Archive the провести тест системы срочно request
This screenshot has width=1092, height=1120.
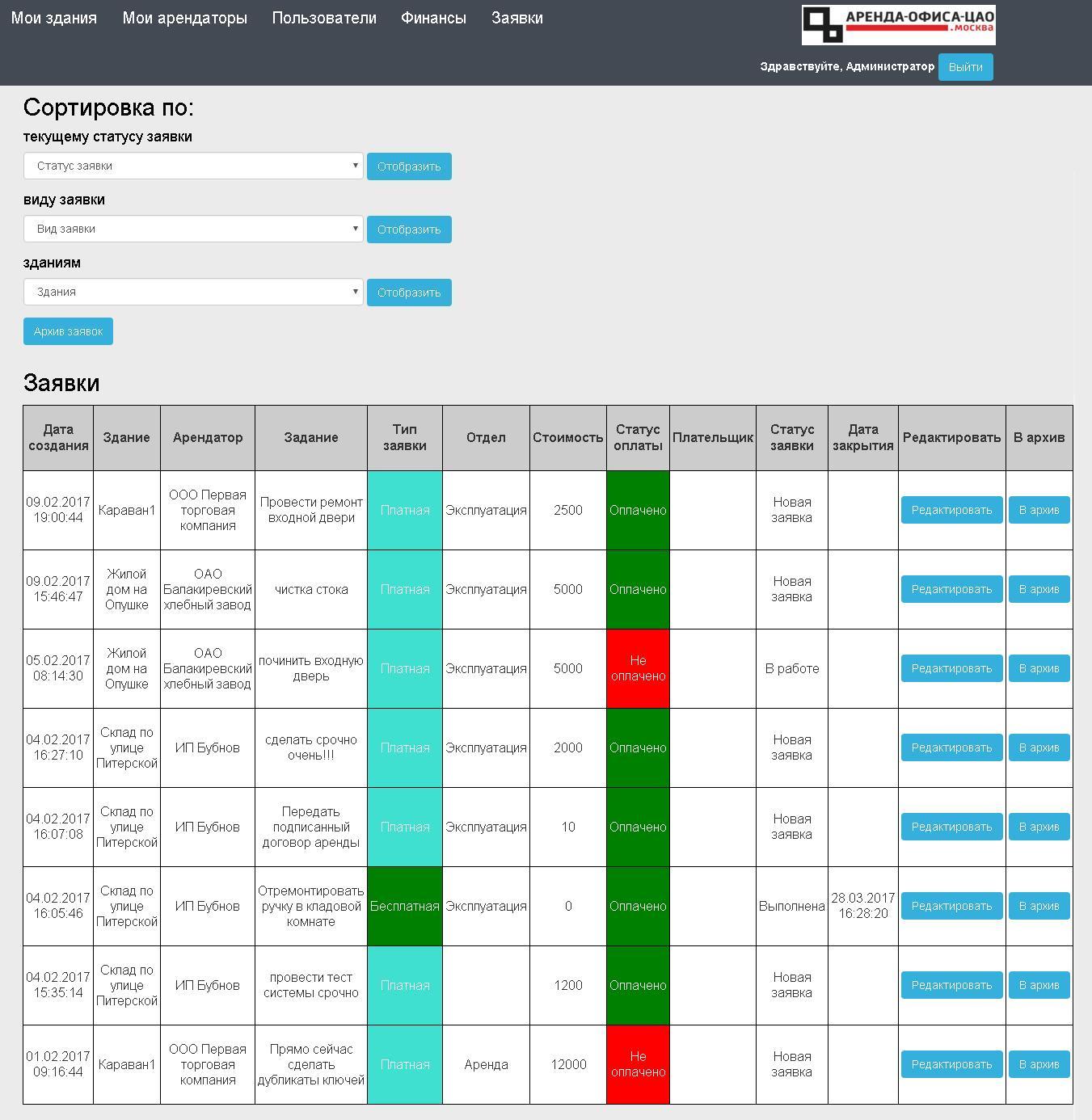pyautogui.click(x=1039, y=985)
